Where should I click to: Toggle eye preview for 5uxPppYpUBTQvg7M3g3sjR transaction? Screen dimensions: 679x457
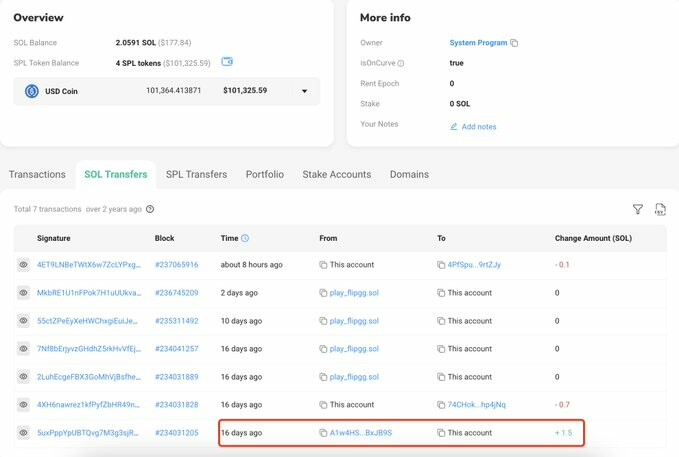point(23,433)
